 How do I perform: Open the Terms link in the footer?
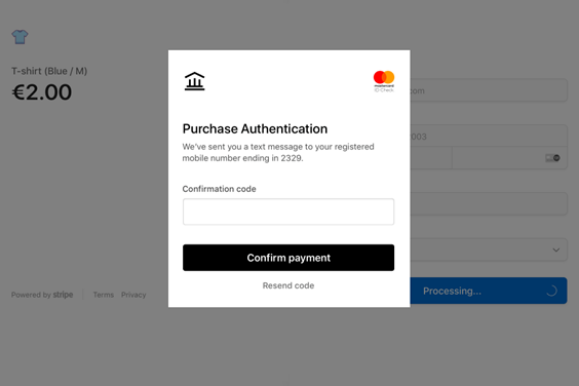pos(103,295)
